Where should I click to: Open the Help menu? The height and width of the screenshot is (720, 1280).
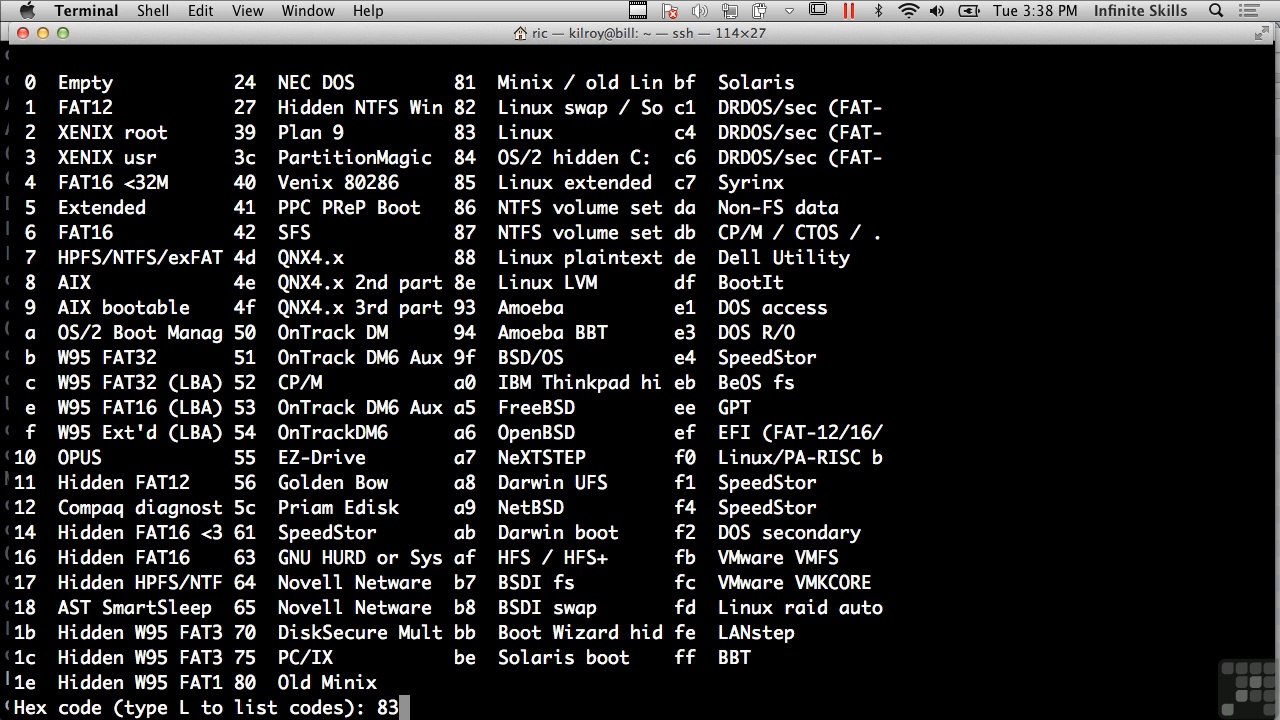click(368, 11)
